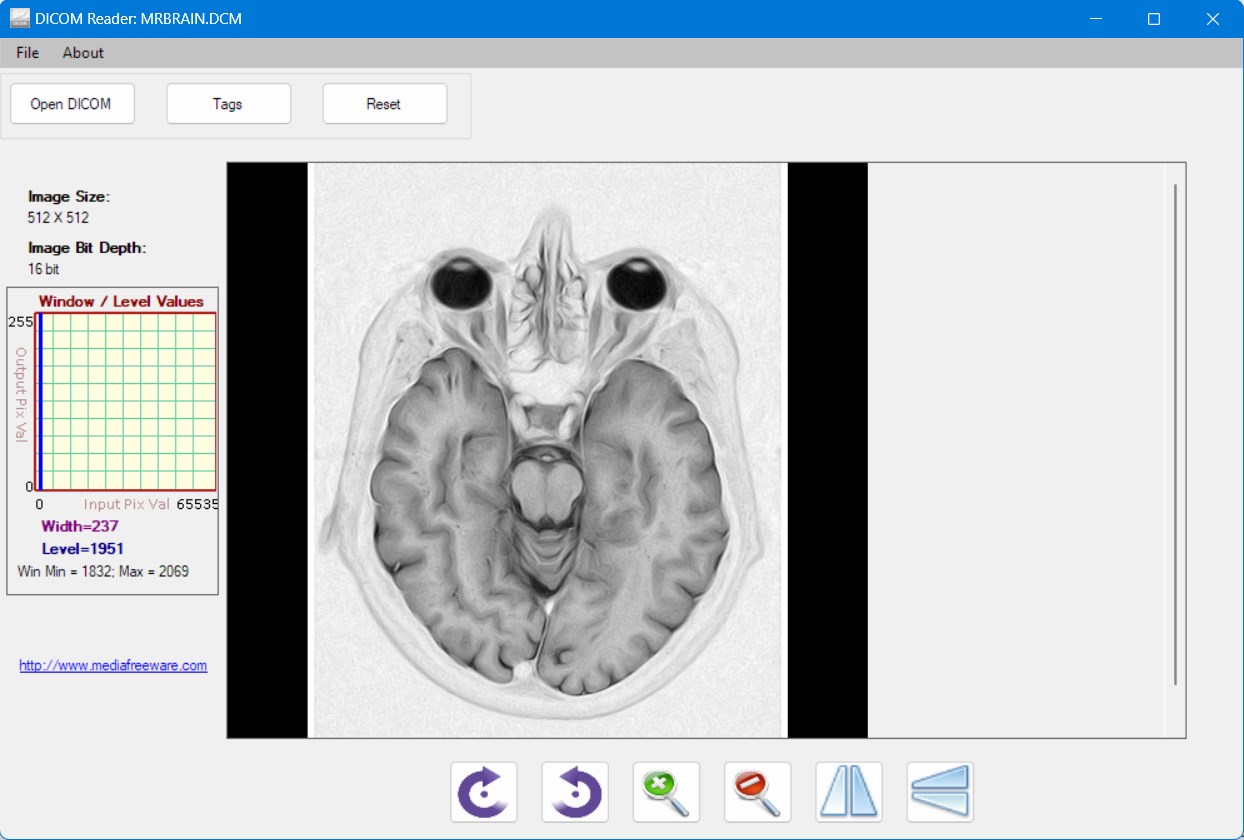Rotate the brain image clockwise
Viewport: 1244px width, 840px height.
pyautogui.click(x=483, y=792)
